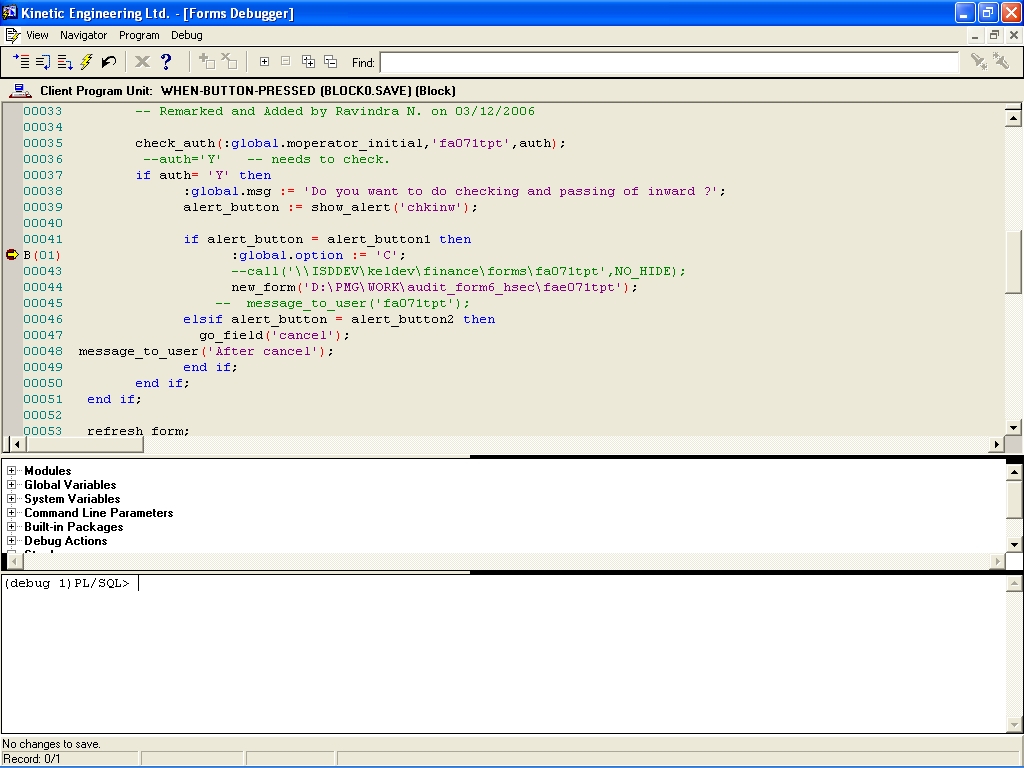
Task: Open the Debug menu
Action: click(x=186, y=35)
